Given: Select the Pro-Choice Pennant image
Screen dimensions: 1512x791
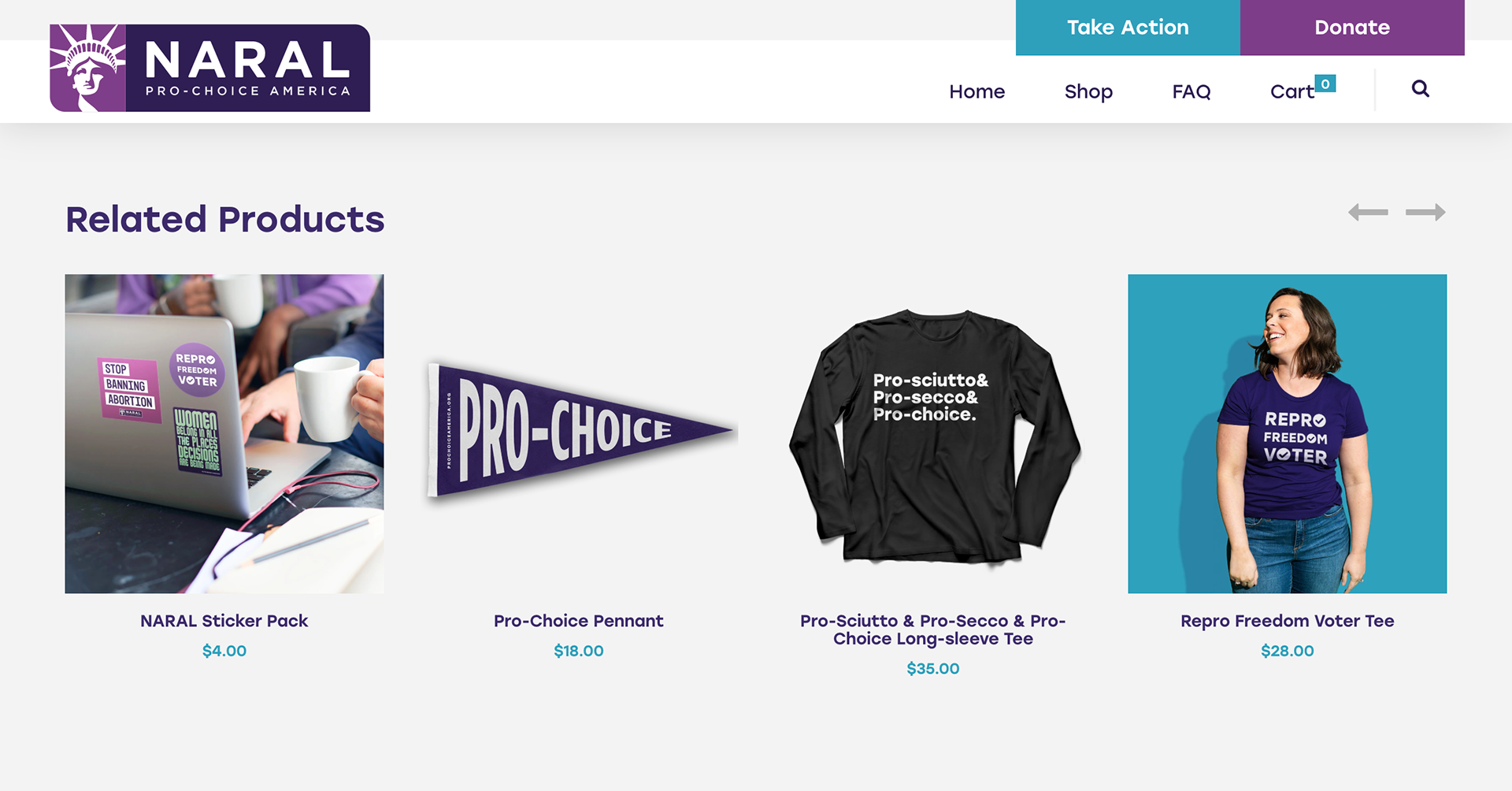Looking at the screenshot, I should 579,433.
